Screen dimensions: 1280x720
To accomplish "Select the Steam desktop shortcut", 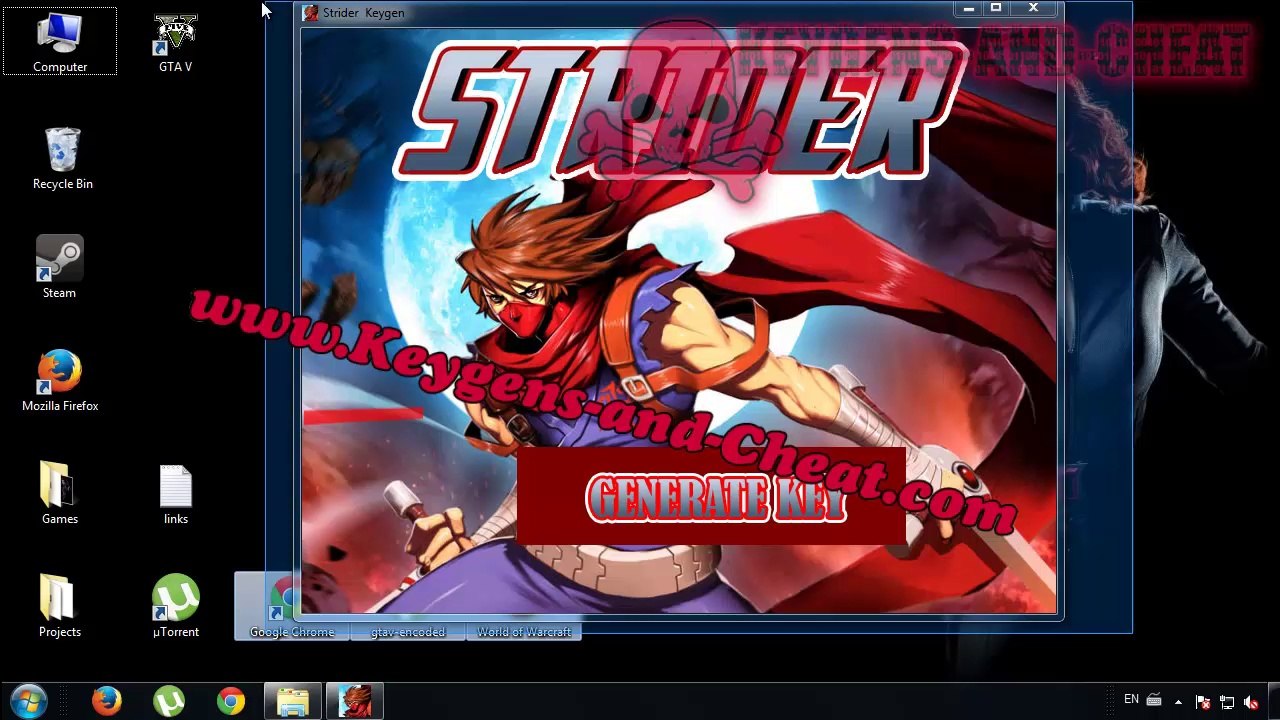I will (x=60, y=267).
